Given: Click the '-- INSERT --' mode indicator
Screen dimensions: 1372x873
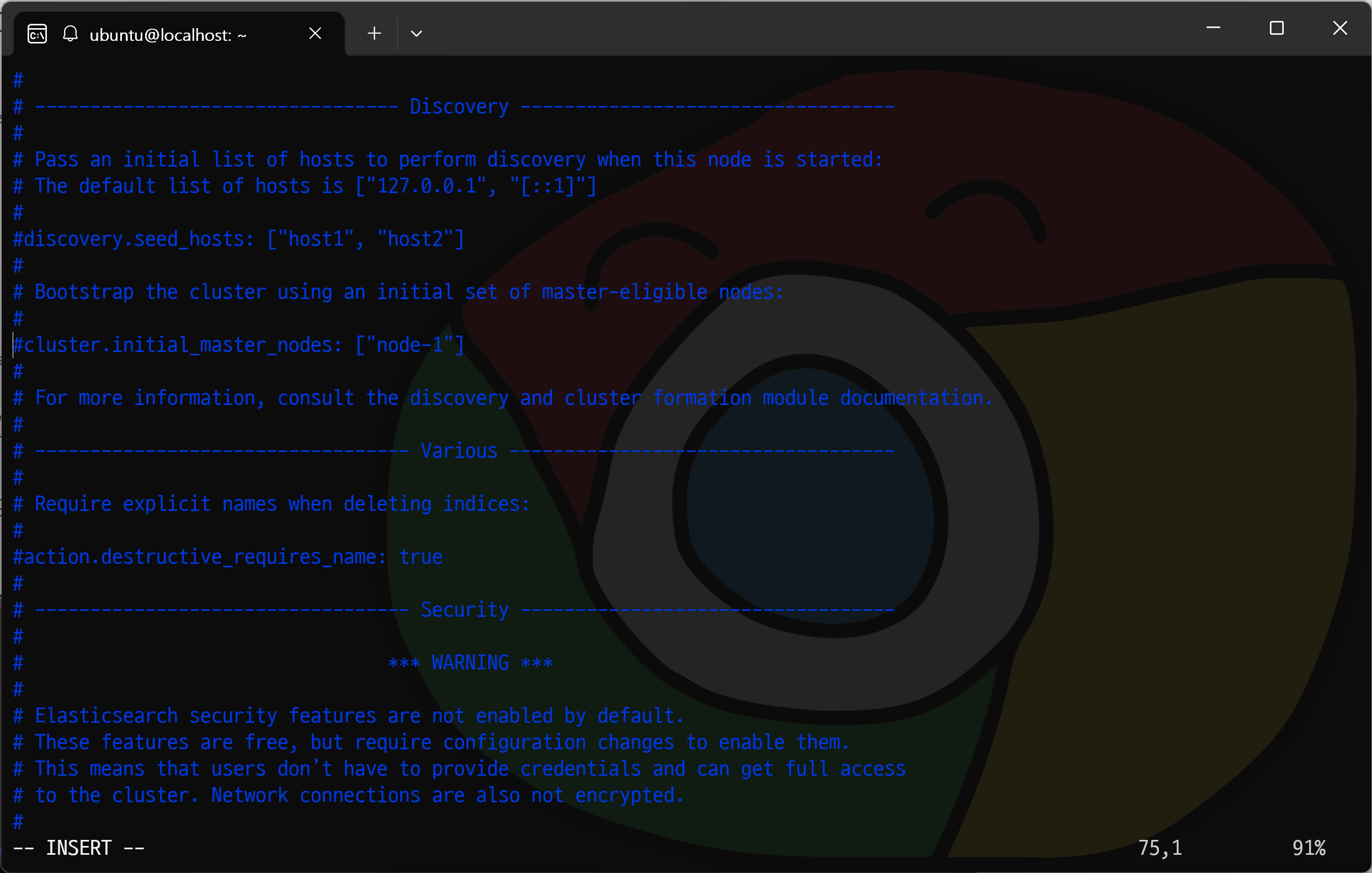Looking at the screenshot, I should [x=79, y=849].
